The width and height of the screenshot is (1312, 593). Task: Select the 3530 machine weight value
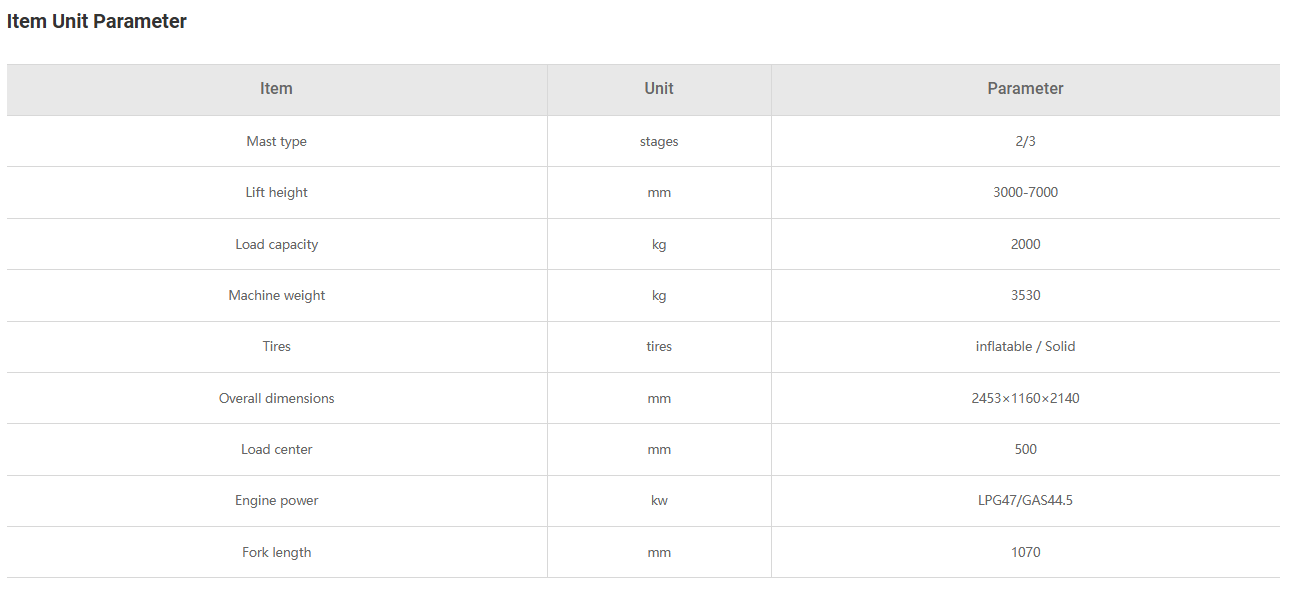click(x=1025, y=295)
